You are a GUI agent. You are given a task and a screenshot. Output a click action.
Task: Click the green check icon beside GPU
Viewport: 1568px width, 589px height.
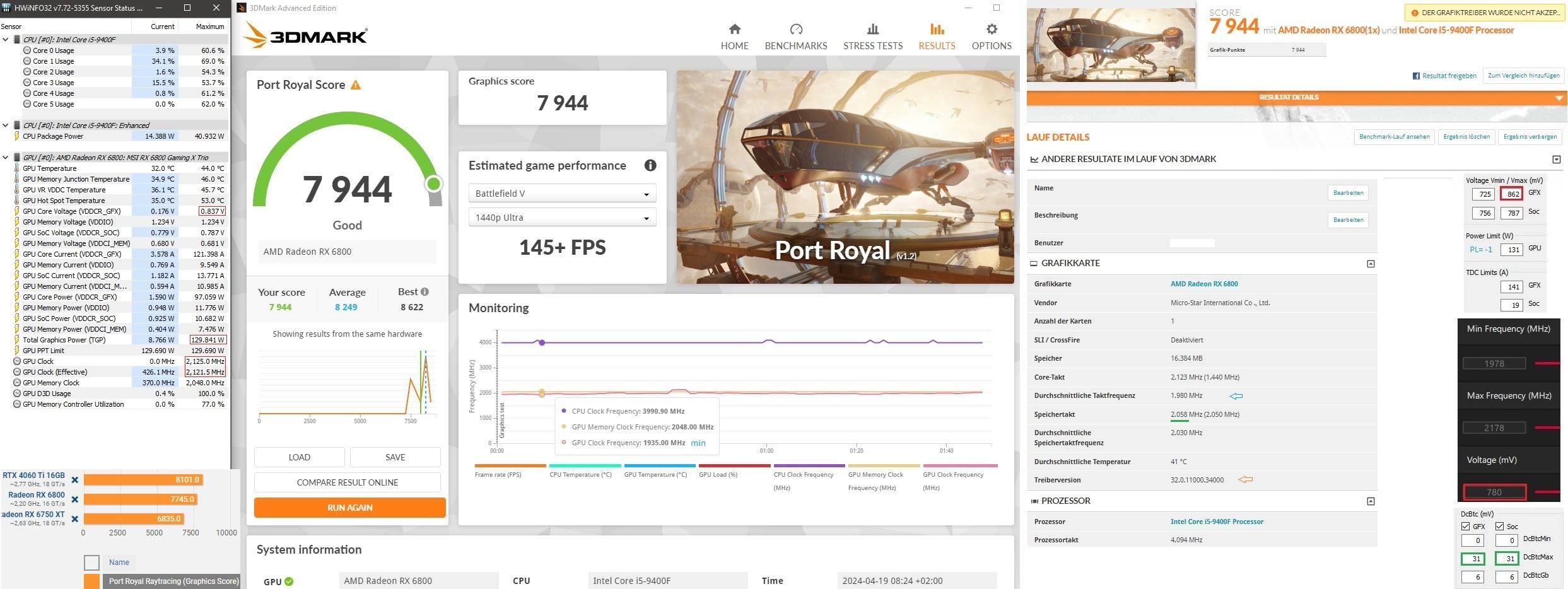[289, 581]
